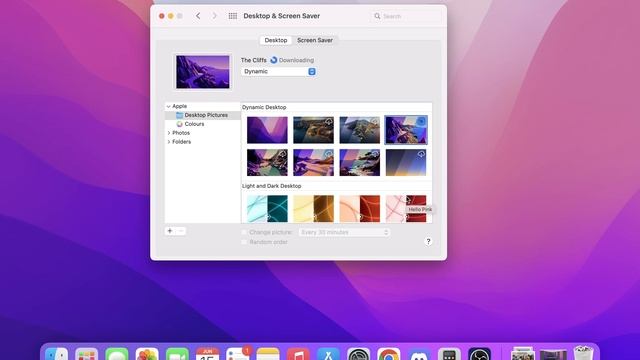Image resolution: width=640 pixels, height=360 pixels.
Task: Remove folder with the minus button
Action: tap(180, 231)
